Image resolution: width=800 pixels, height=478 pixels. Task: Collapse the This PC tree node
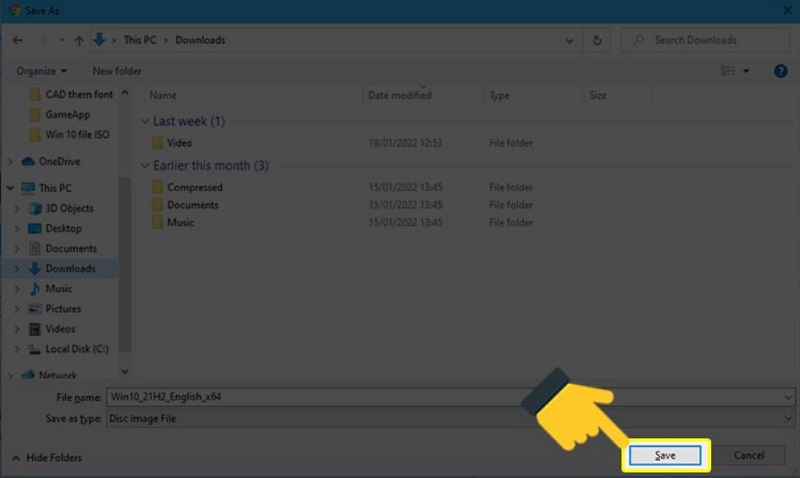[x=10, y=188]
